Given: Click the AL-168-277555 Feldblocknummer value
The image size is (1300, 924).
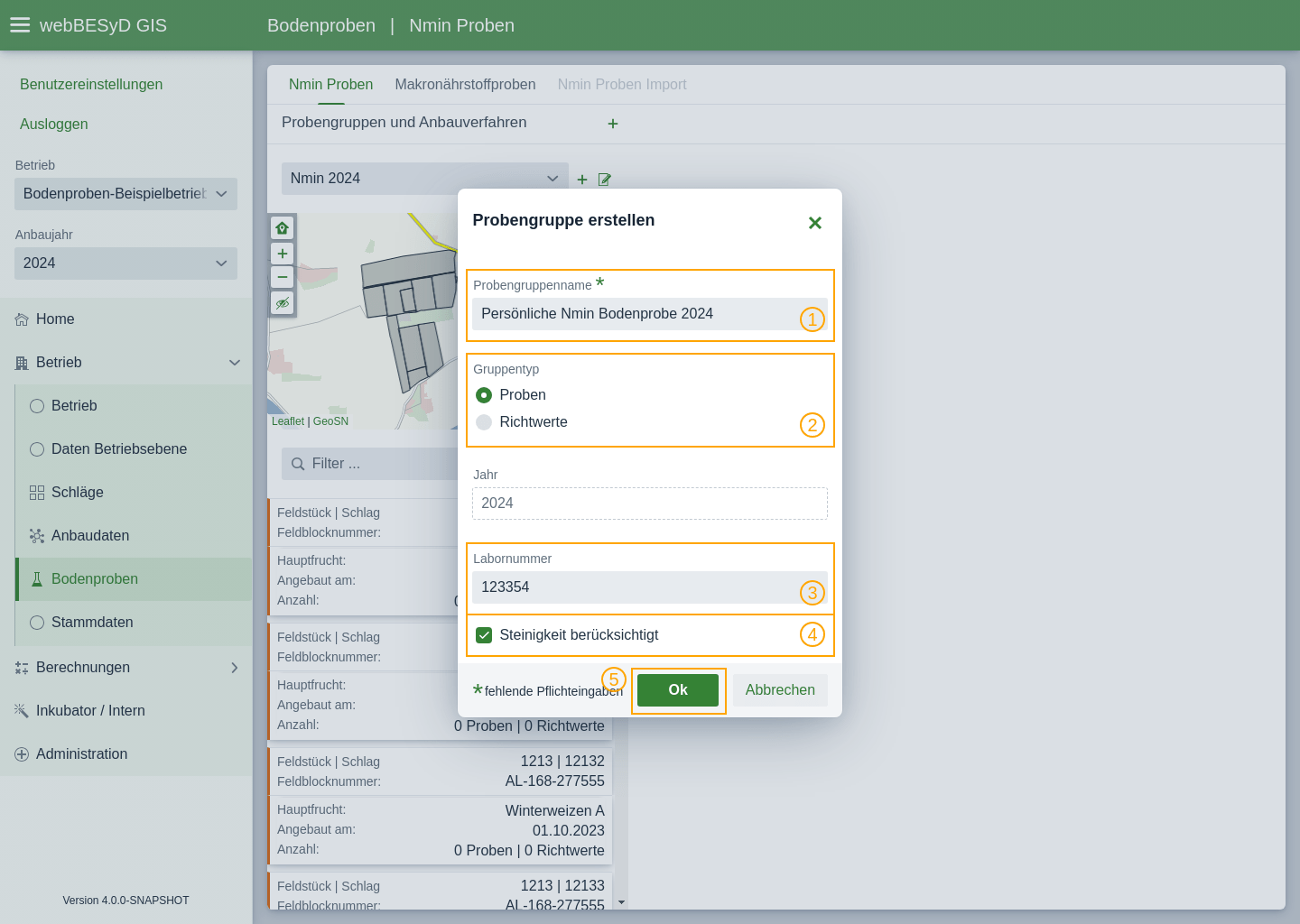Looking at the screenshot, I should click(555, 781).
